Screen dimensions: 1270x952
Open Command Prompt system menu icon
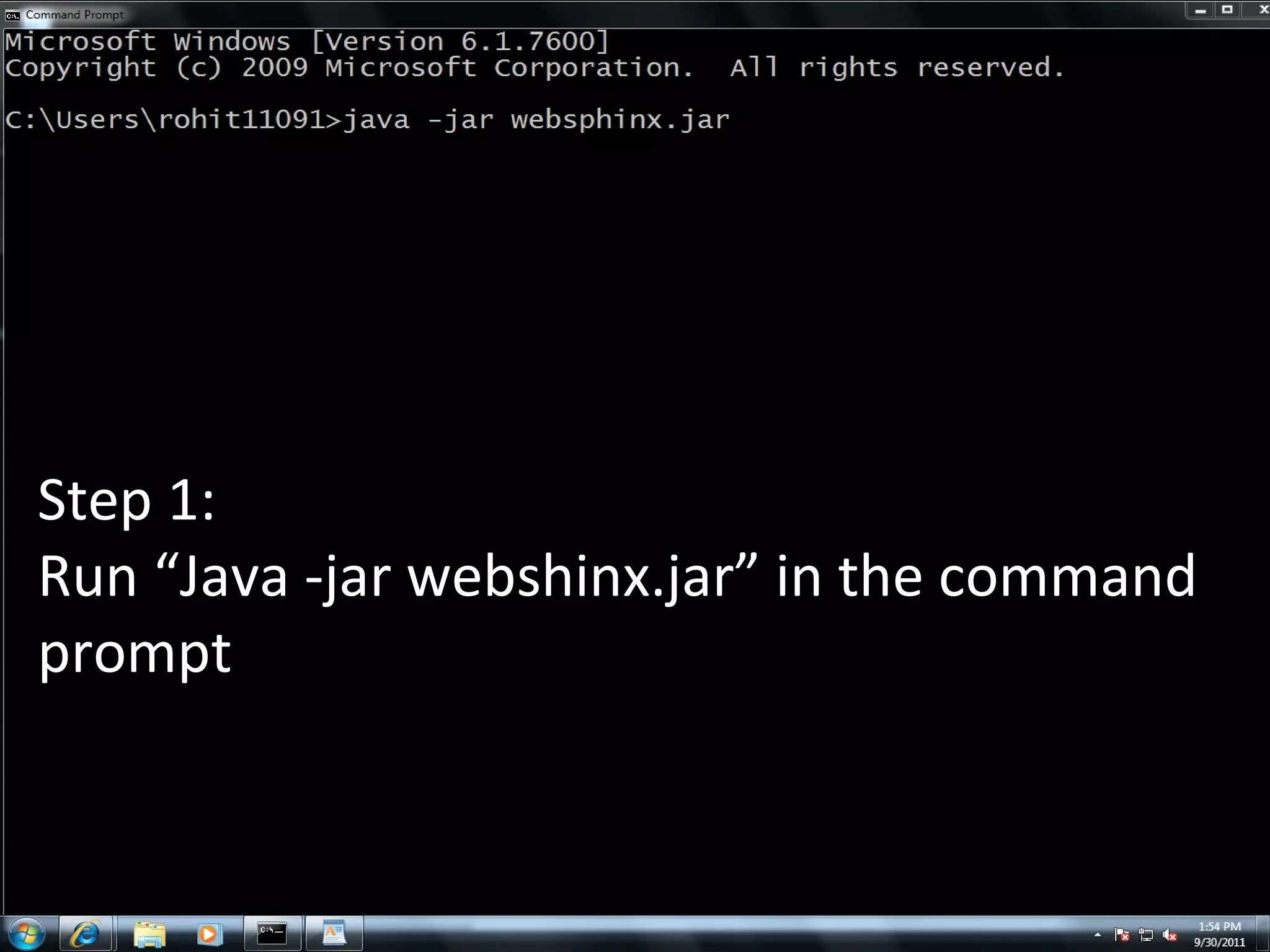[12, 15]
